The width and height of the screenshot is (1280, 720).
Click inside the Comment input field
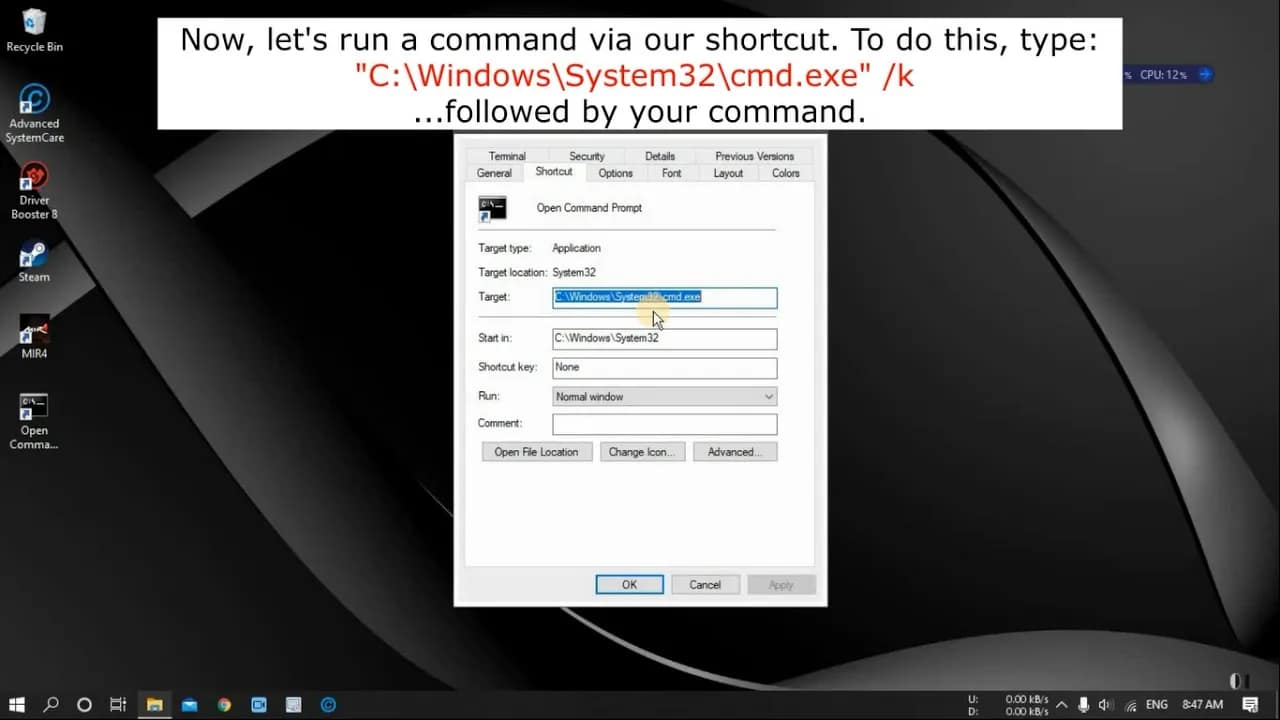coord(664,424)
